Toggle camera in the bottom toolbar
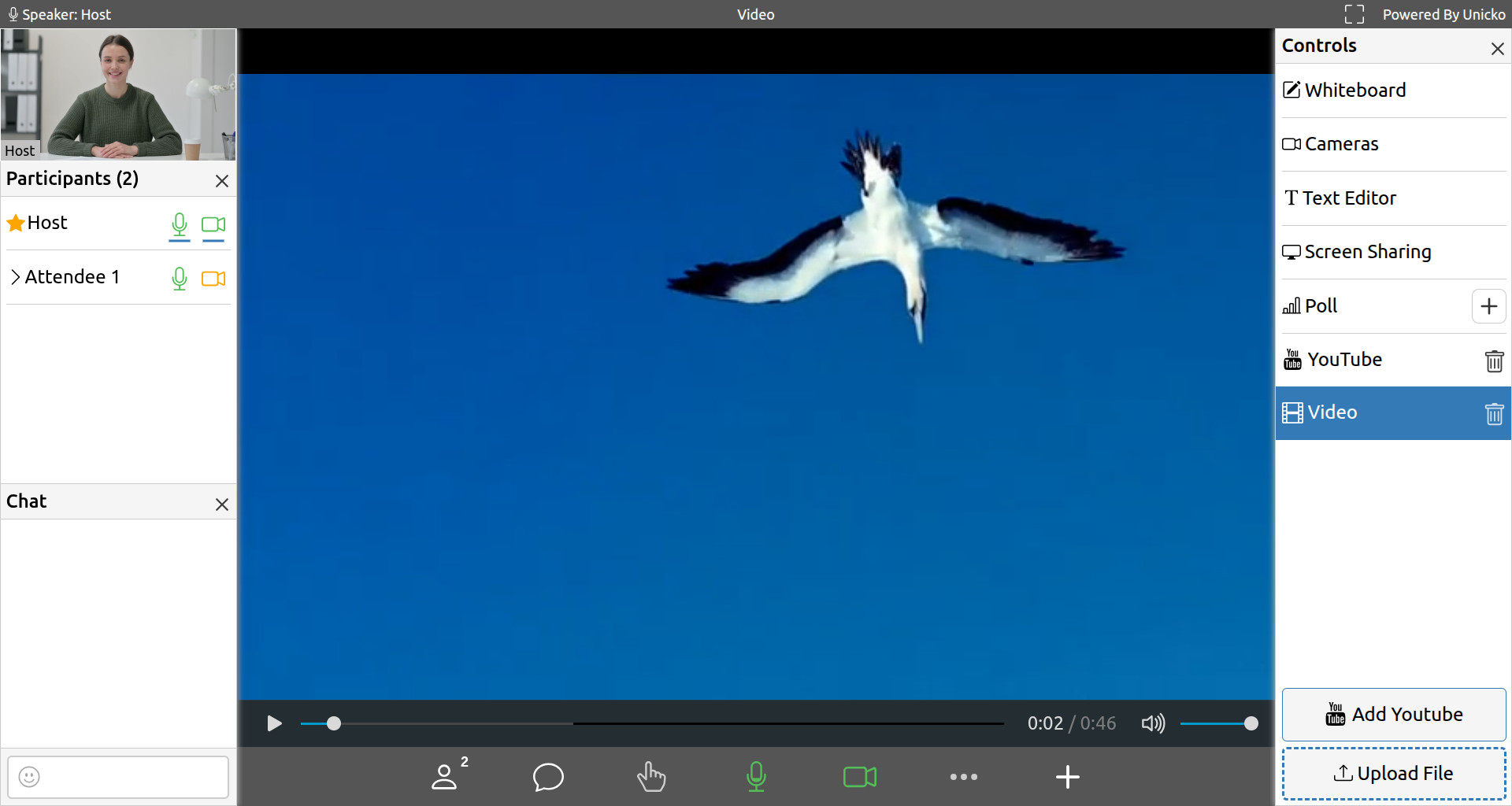The image size is (1512, 806). pos(859,777)
